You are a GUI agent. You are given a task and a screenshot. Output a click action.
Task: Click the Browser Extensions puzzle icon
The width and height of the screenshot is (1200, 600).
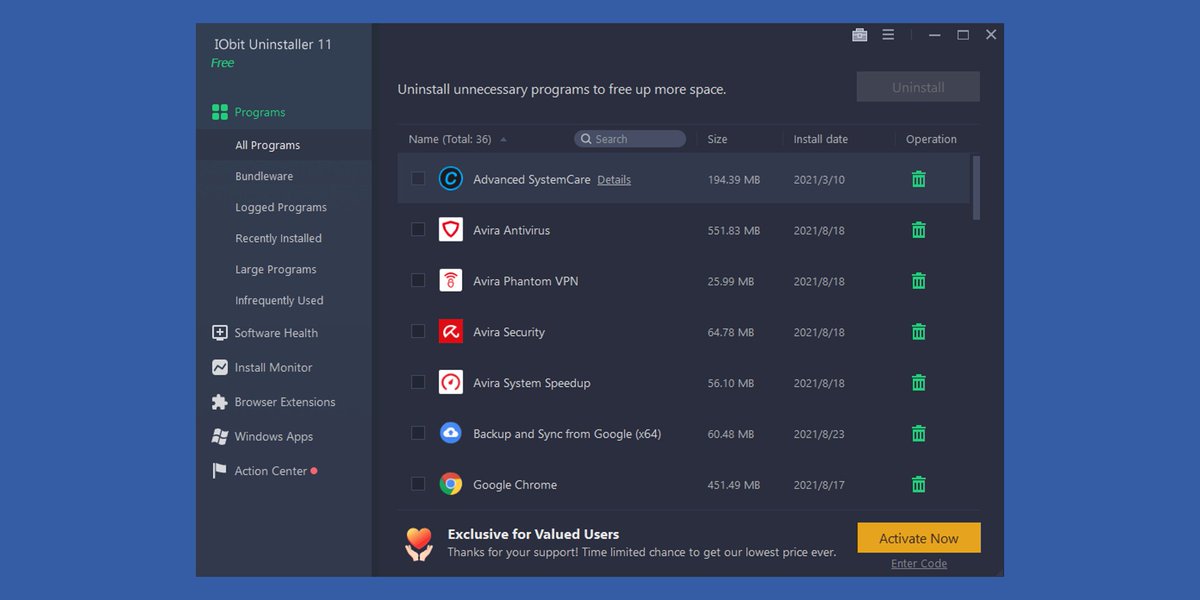pyautogui.click(x=220, y=402)
